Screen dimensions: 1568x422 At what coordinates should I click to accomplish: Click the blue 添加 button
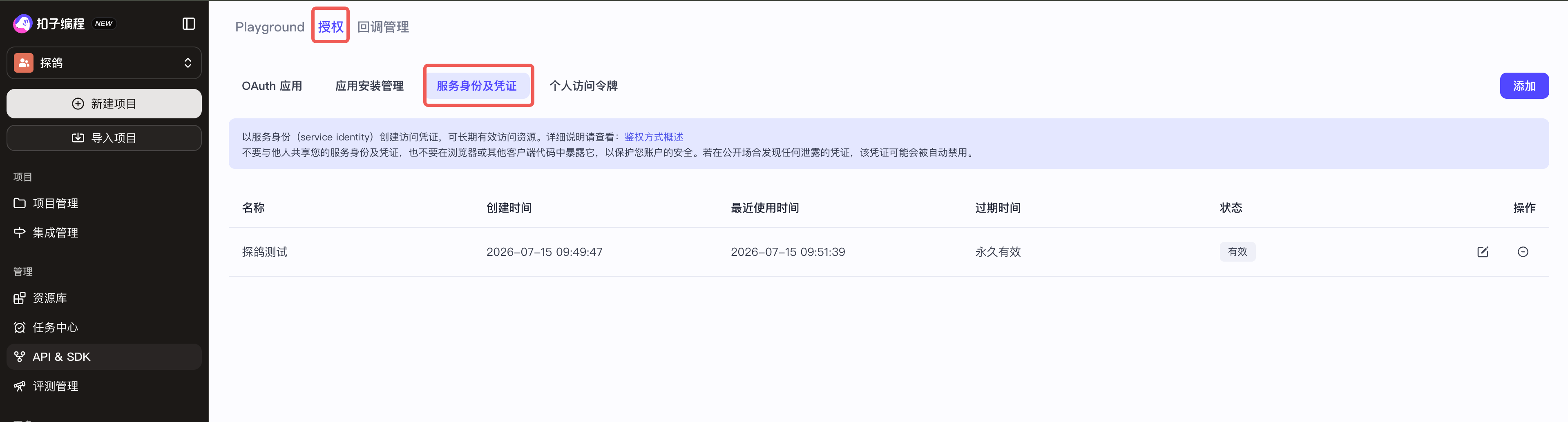(1524, 86)
